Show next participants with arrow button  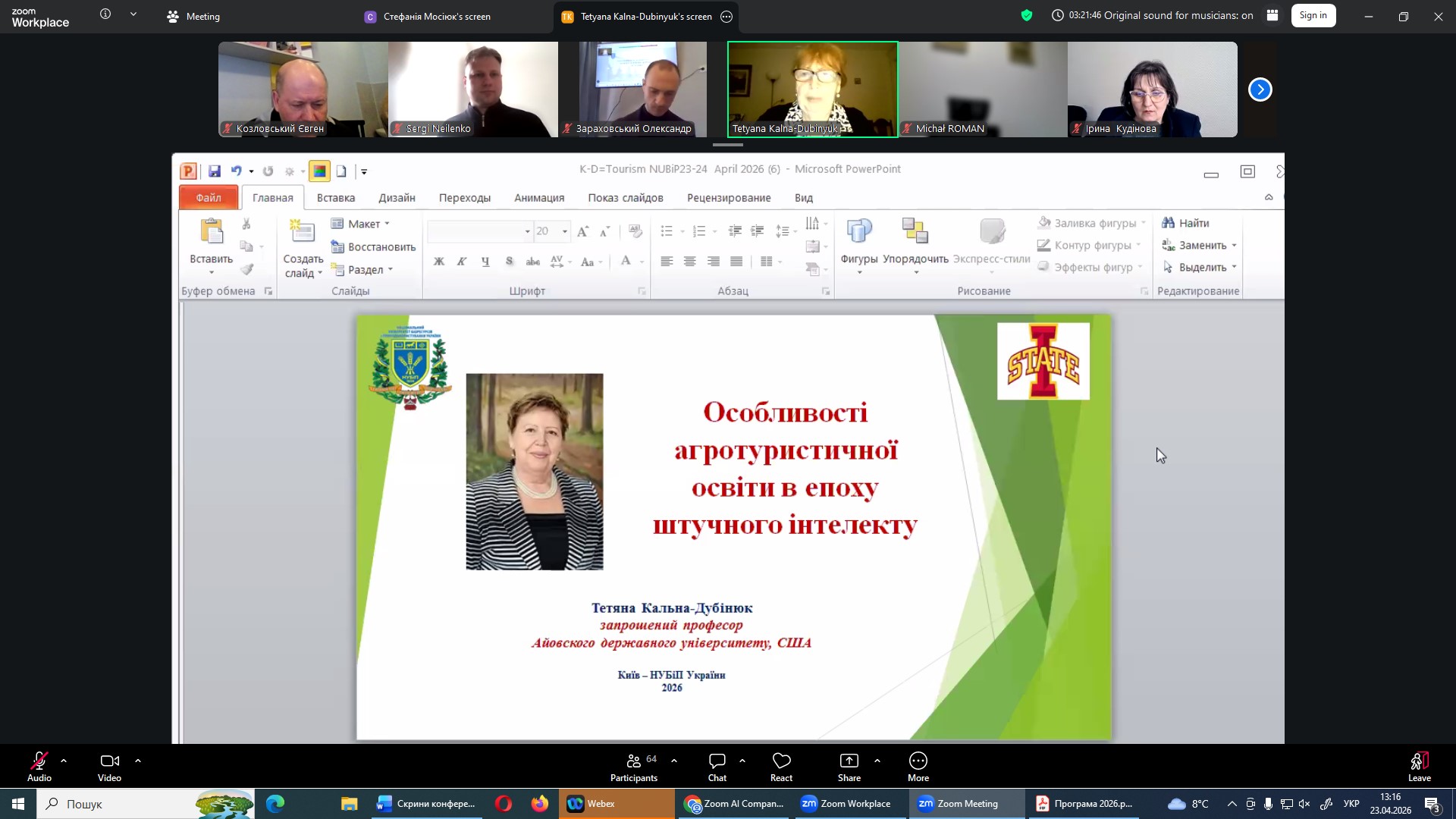pos(1260,89)
